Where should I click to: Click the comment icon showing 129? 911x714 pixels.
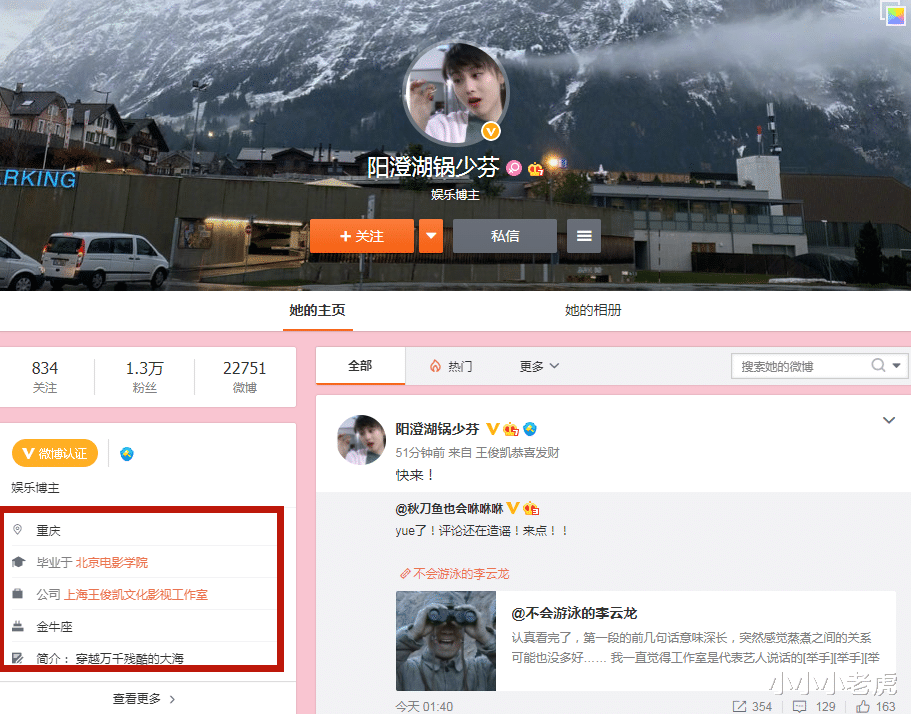(799, 706)
